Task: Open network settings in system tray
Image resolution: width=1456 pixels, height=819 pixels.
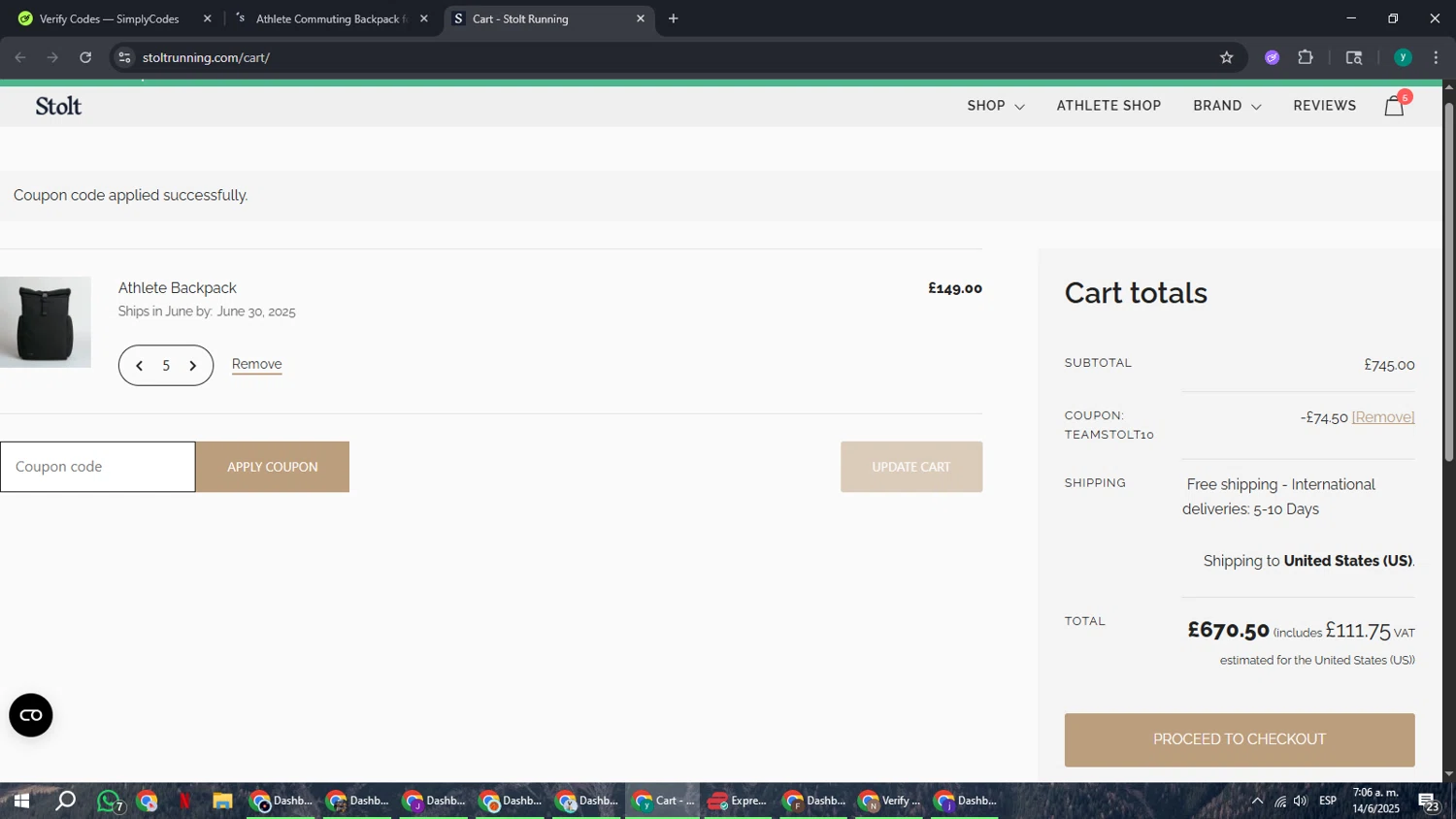Action: [x=1279, y=802]
